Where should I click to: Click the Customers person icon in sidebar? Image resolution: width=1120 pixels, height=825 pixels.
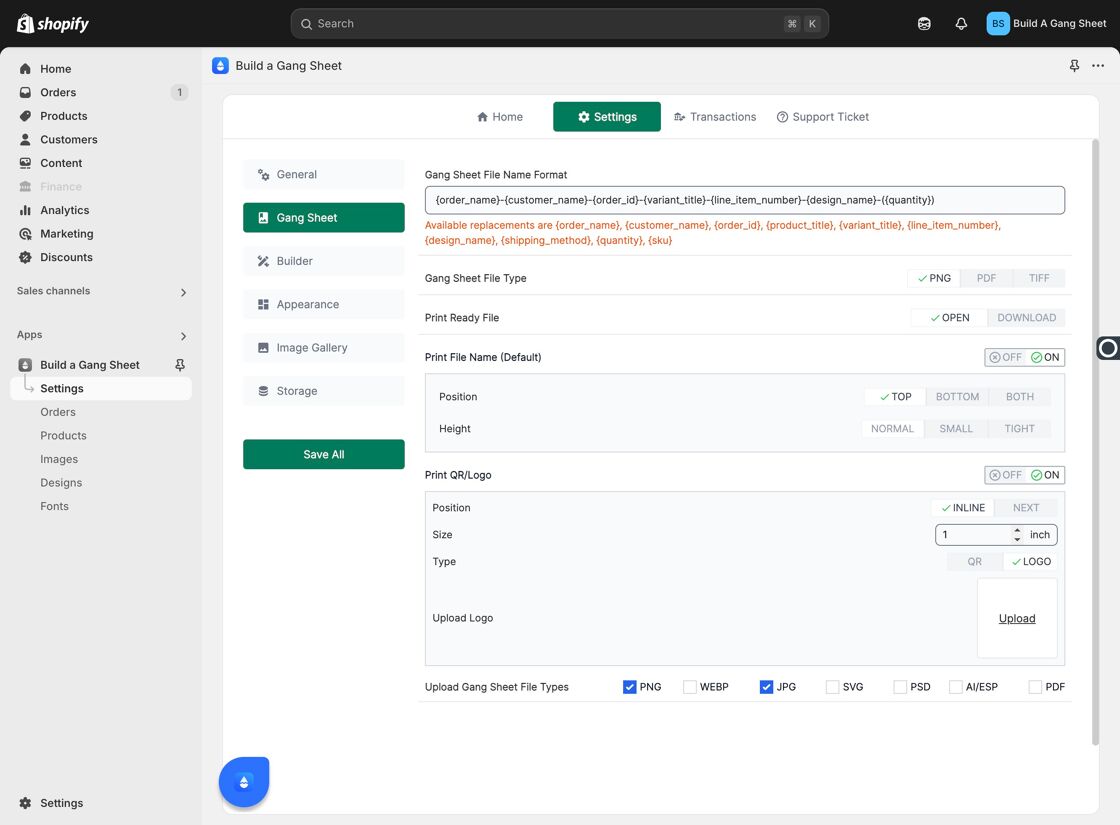[x=25, y=139]
